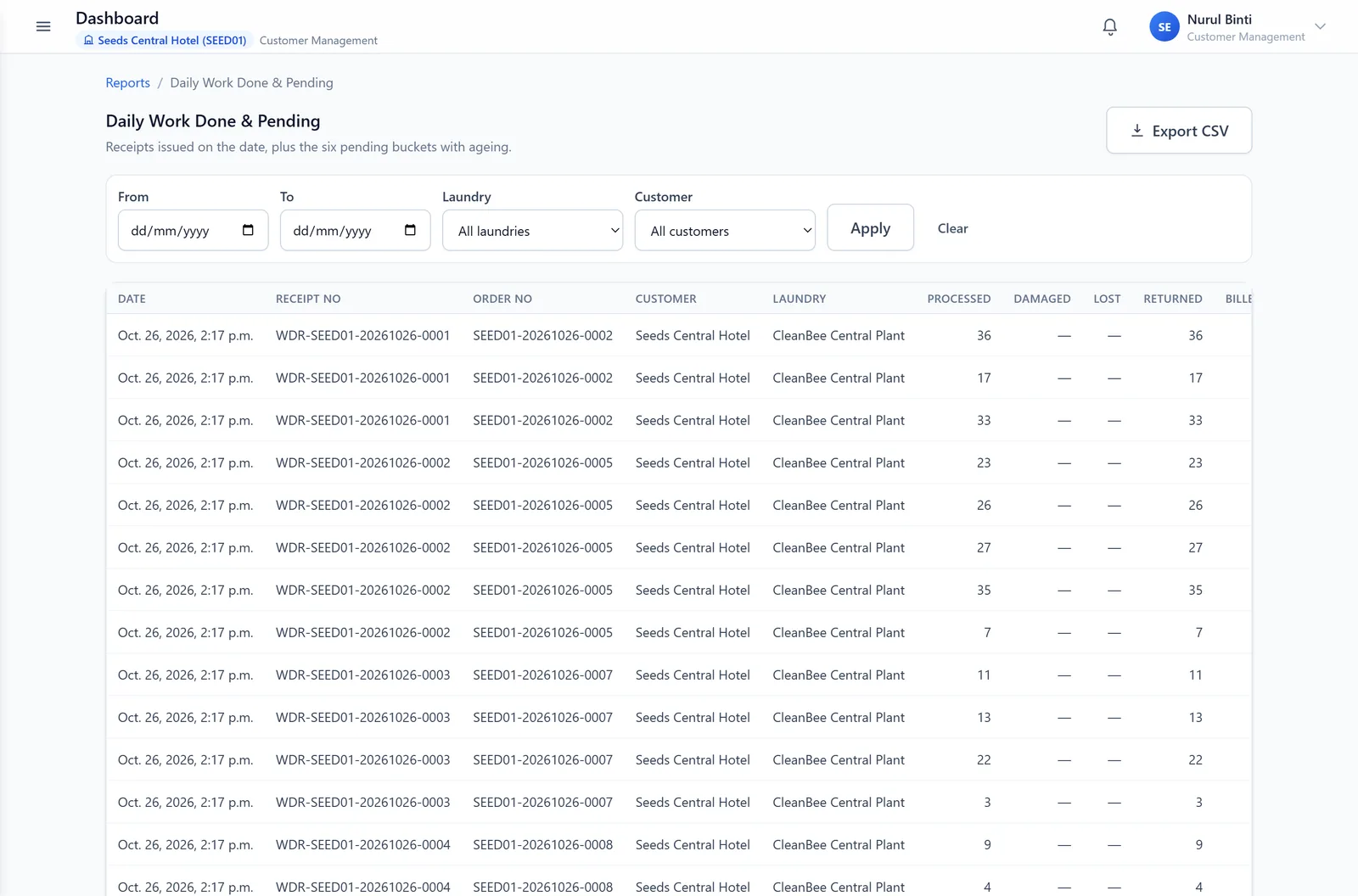Focus the From date input
The width and height of the screenshot is (1358, 896).
(193, 231)
